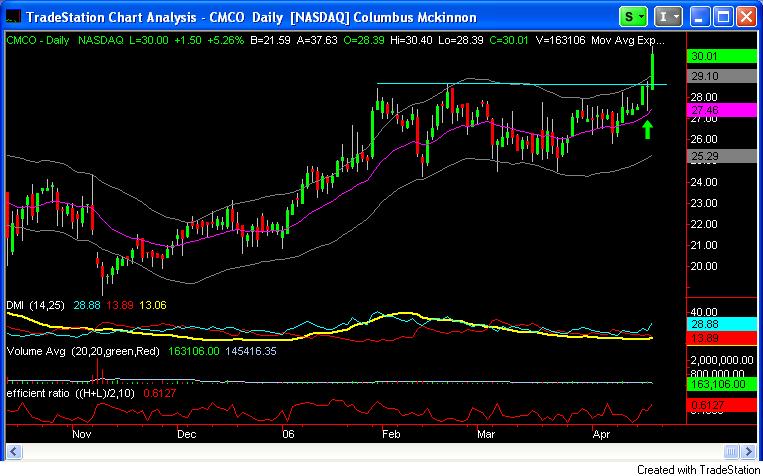Click the 40.00 DMI axis label
This screenshot has width=763, height=476.
pyautogui.click(x=704, y=311)
